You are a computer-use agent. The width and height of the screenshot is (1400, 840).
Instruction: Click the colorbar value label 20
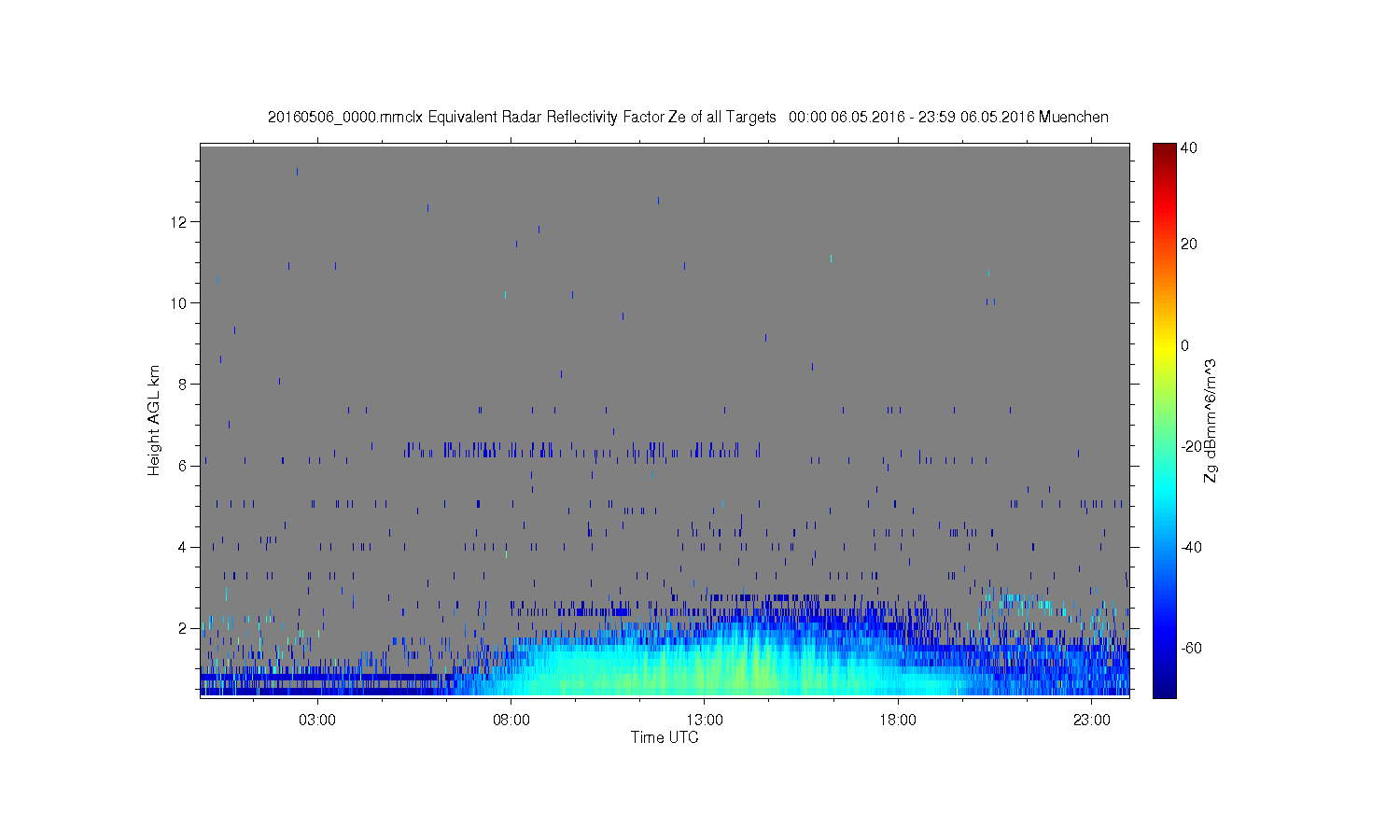(1189, 245)
